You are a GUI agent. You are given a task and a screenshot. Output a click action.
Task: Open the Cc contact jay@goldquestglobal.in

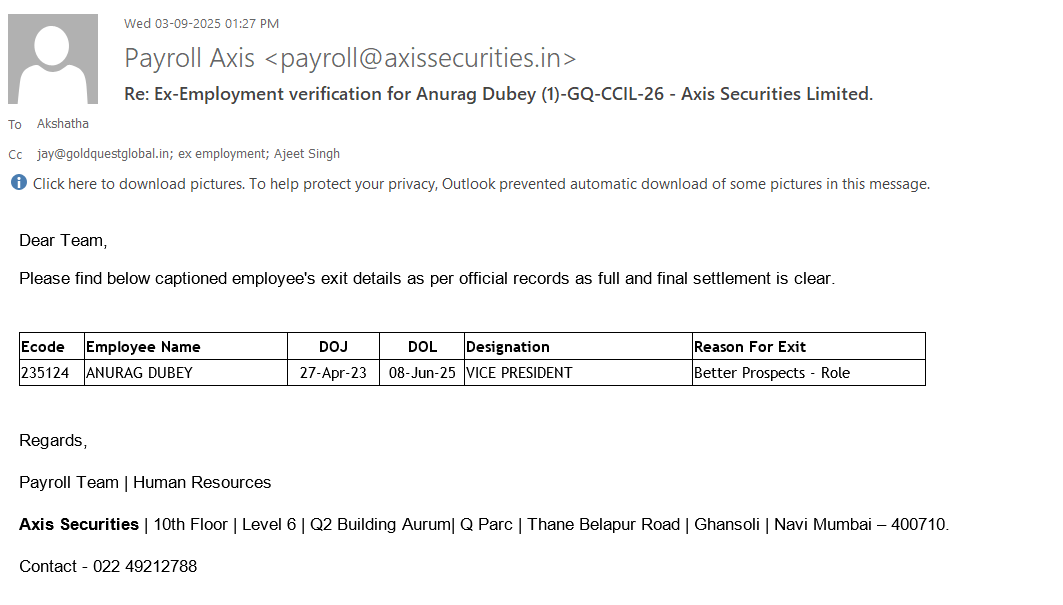(x=104, y=154)
